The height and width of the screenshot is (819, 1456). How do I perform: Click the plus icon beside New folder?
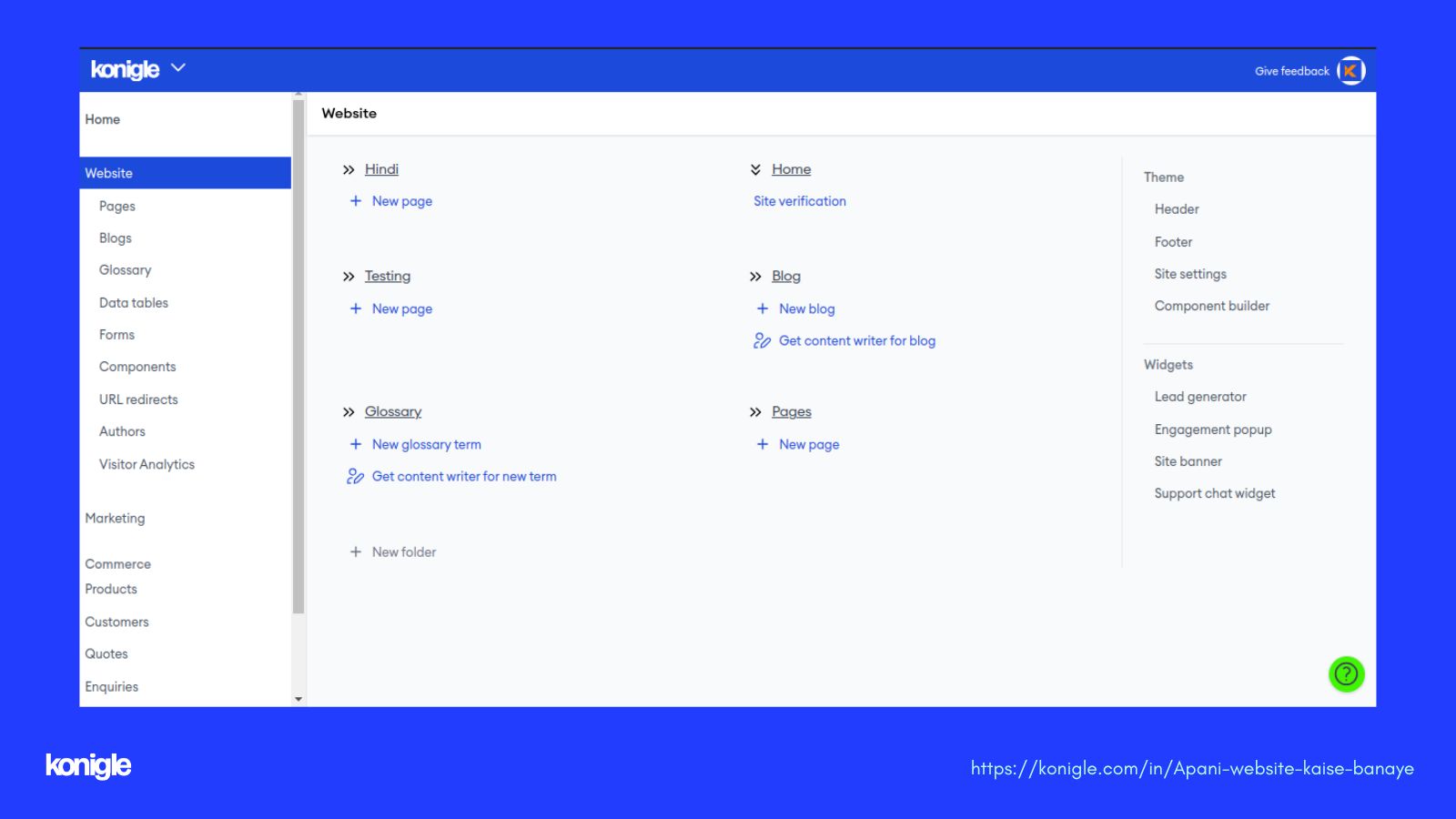(x=356, y=551)
